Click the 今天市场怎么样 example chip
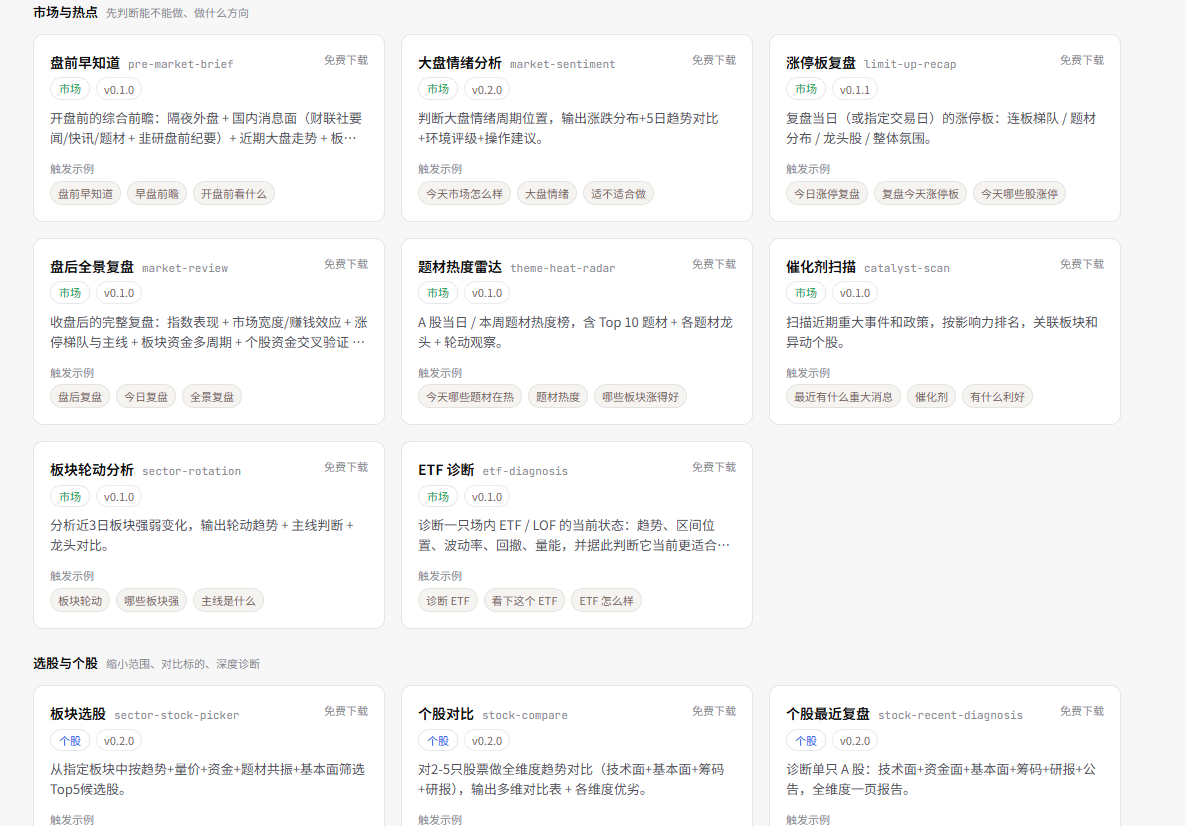 tap(464, 194)
